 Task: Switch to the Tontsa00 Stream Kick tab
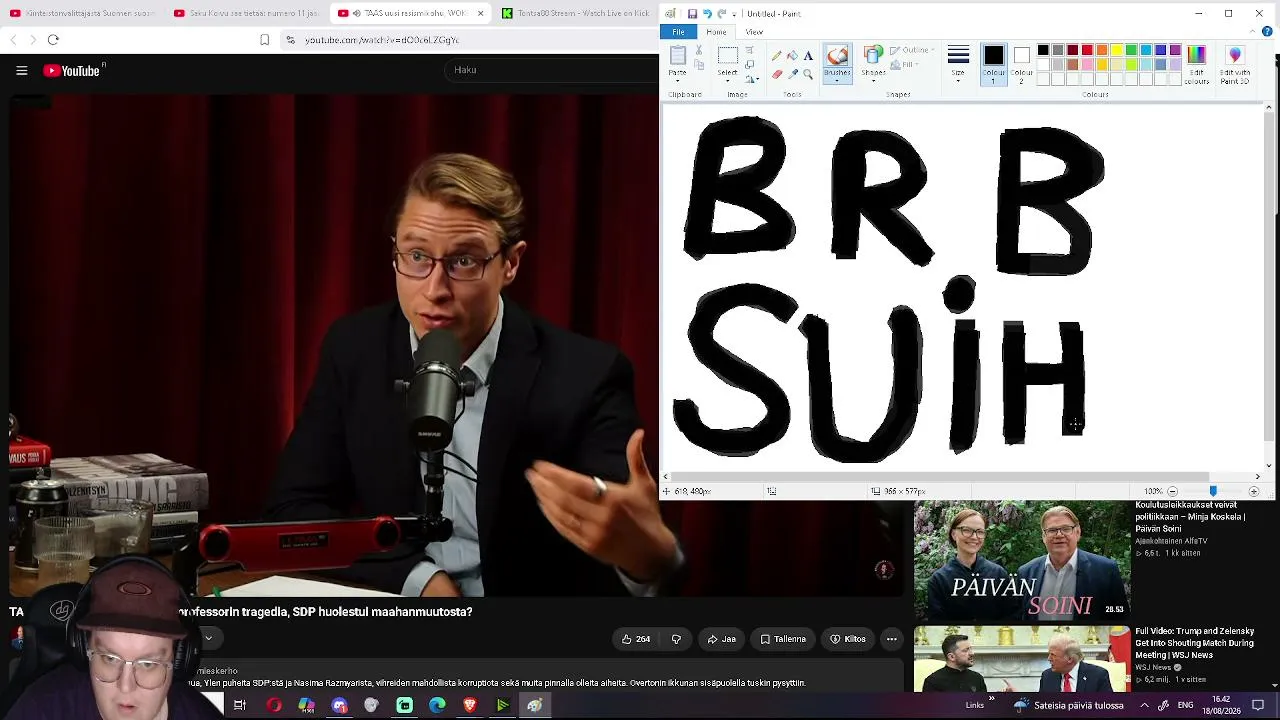575,13
